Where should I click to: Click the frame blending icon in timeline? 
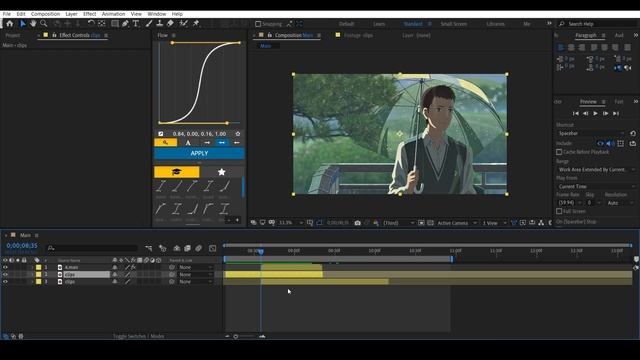(187, 248)
